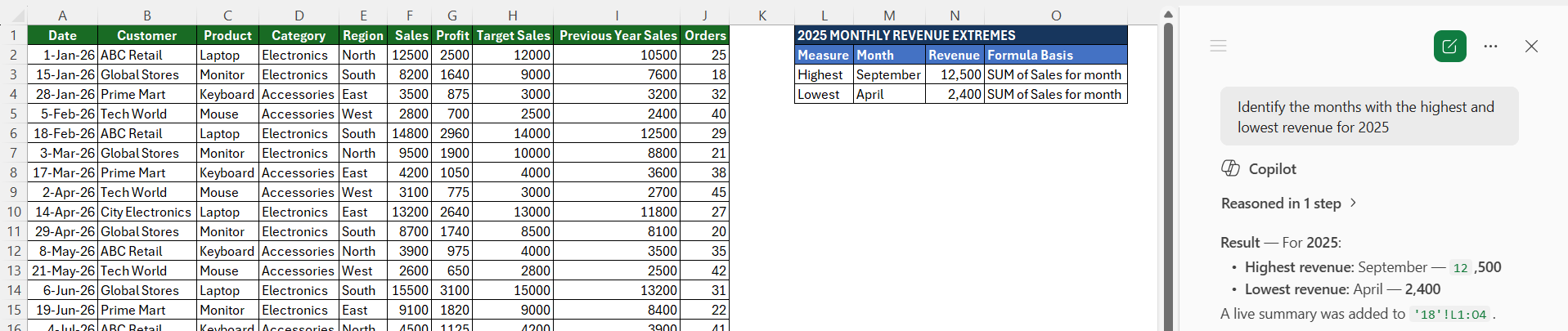Click the Formula Basis header cell
This screenshot has height=331, width=1568.
(x=1055, y=55)
